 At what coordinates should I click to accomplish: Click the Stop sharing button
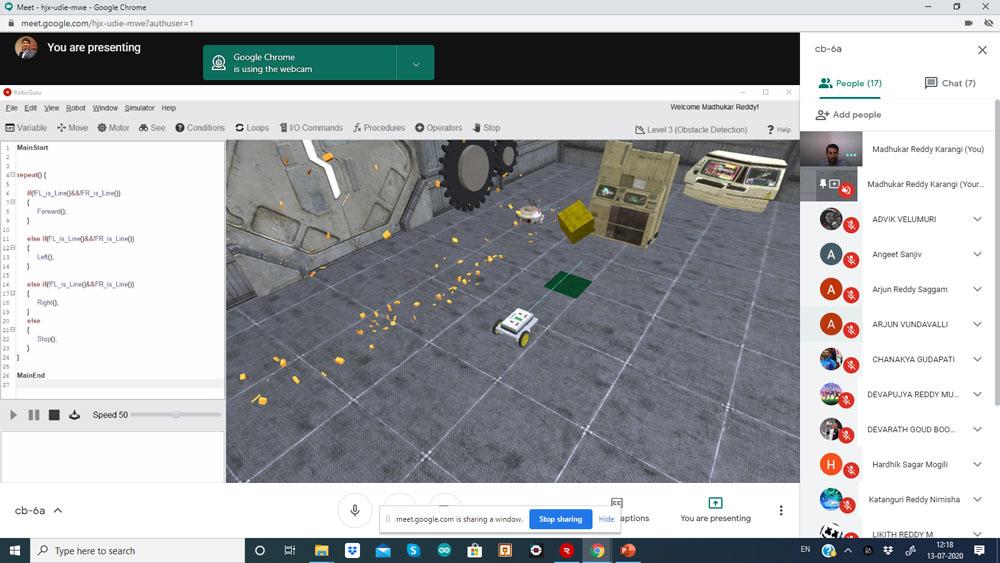(560, 519)
